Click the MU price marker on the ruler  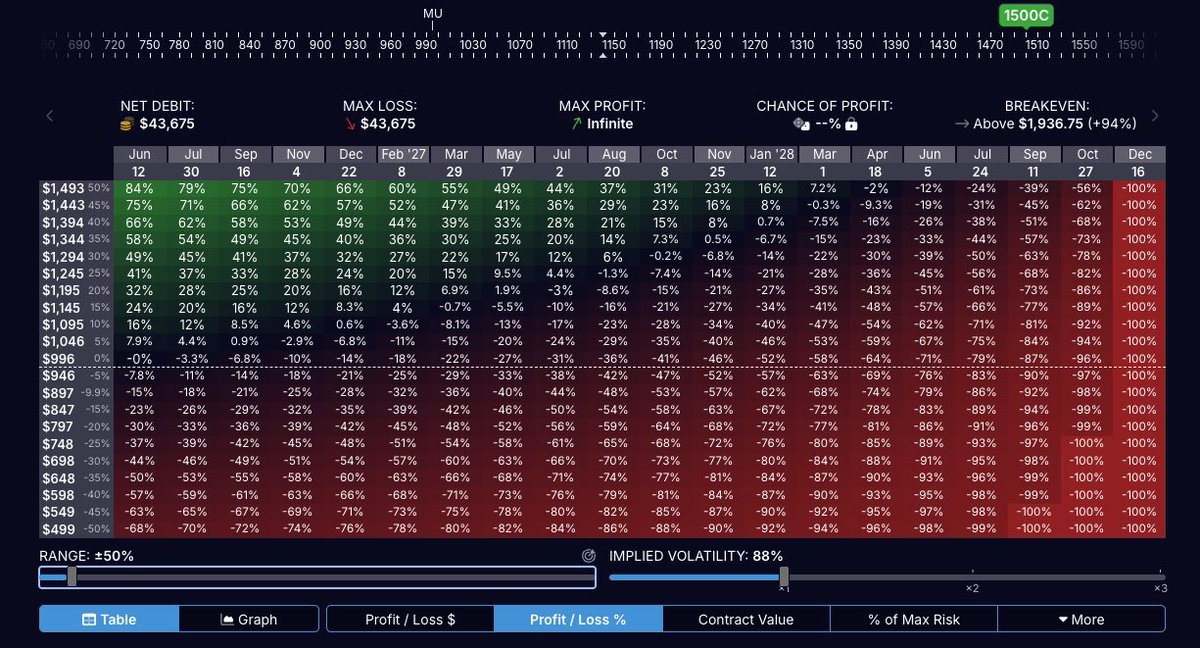432,14
